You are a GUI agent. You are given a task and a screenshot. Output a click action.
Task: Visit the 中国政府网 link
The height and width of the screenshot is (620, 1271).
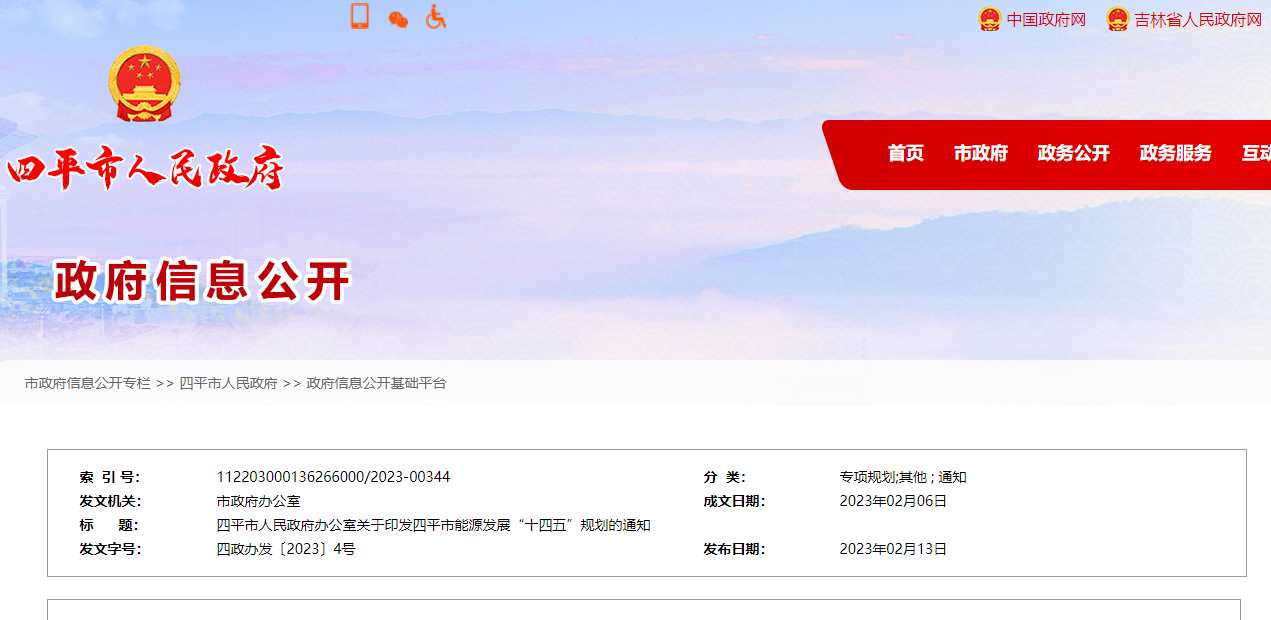1043,18
